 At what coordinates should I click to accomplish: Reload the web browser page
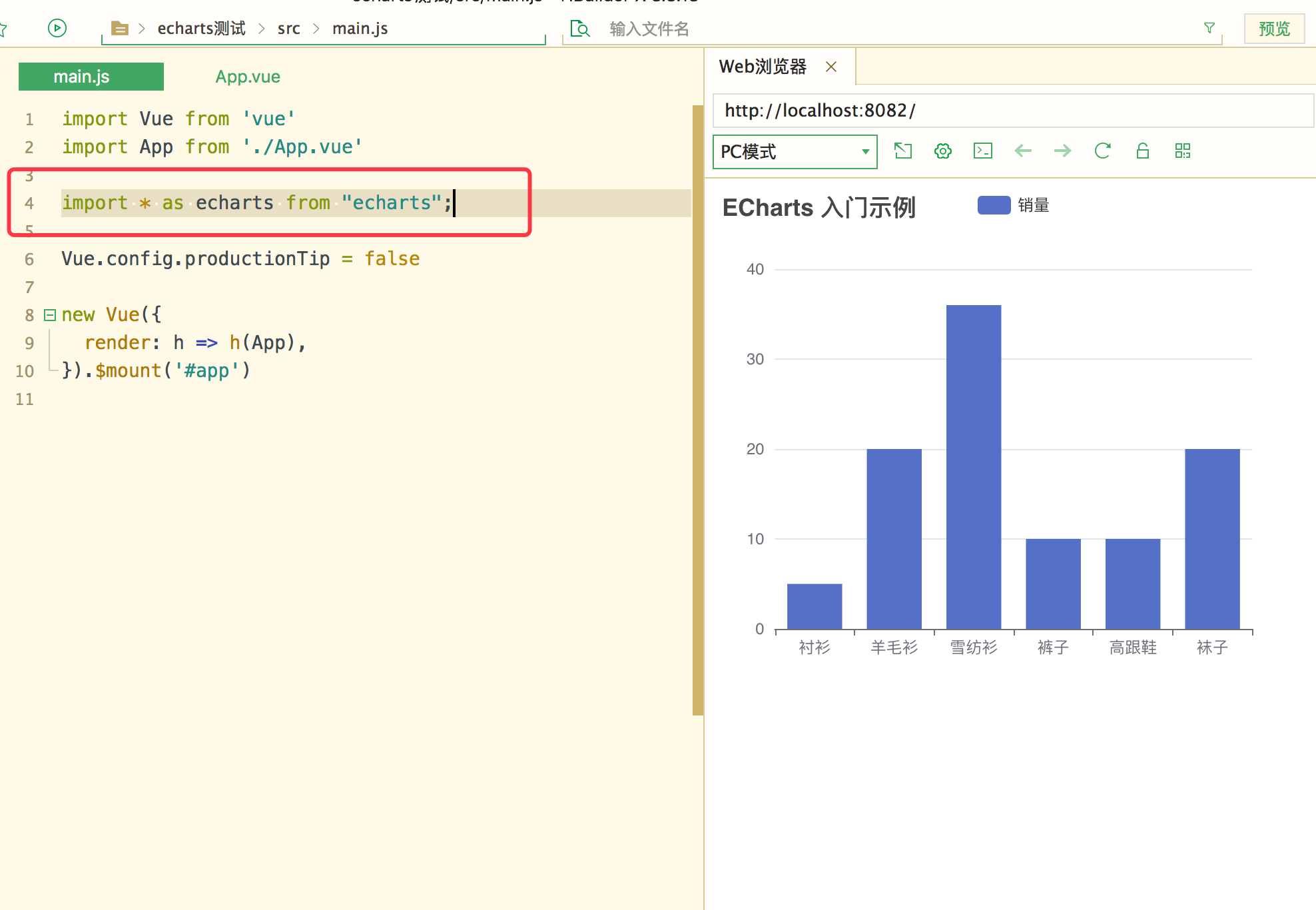(x=1103, y=151)
